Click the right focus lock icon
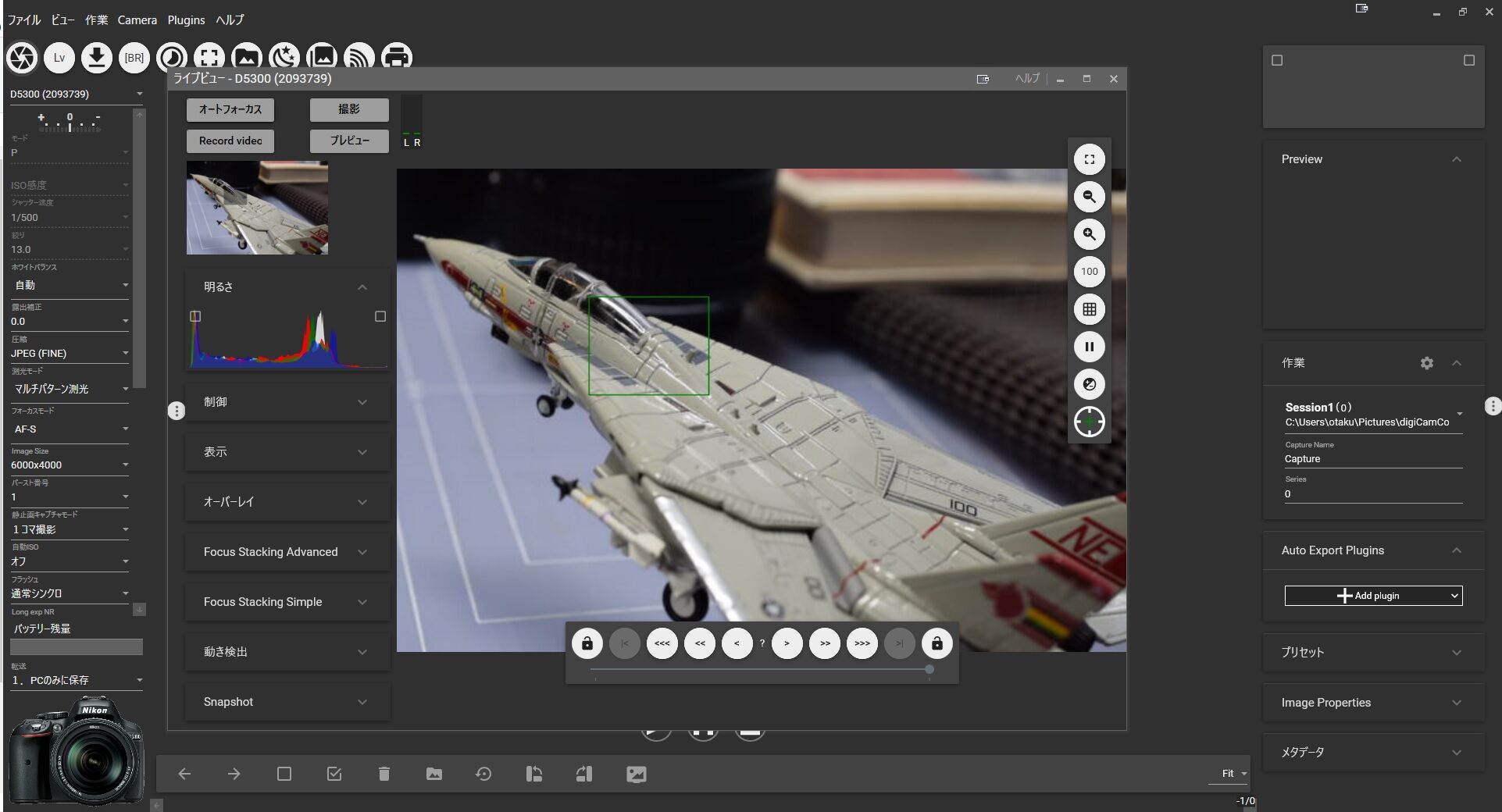The width and height of the screenshot is (1502, 812). (x=937, y=643)
